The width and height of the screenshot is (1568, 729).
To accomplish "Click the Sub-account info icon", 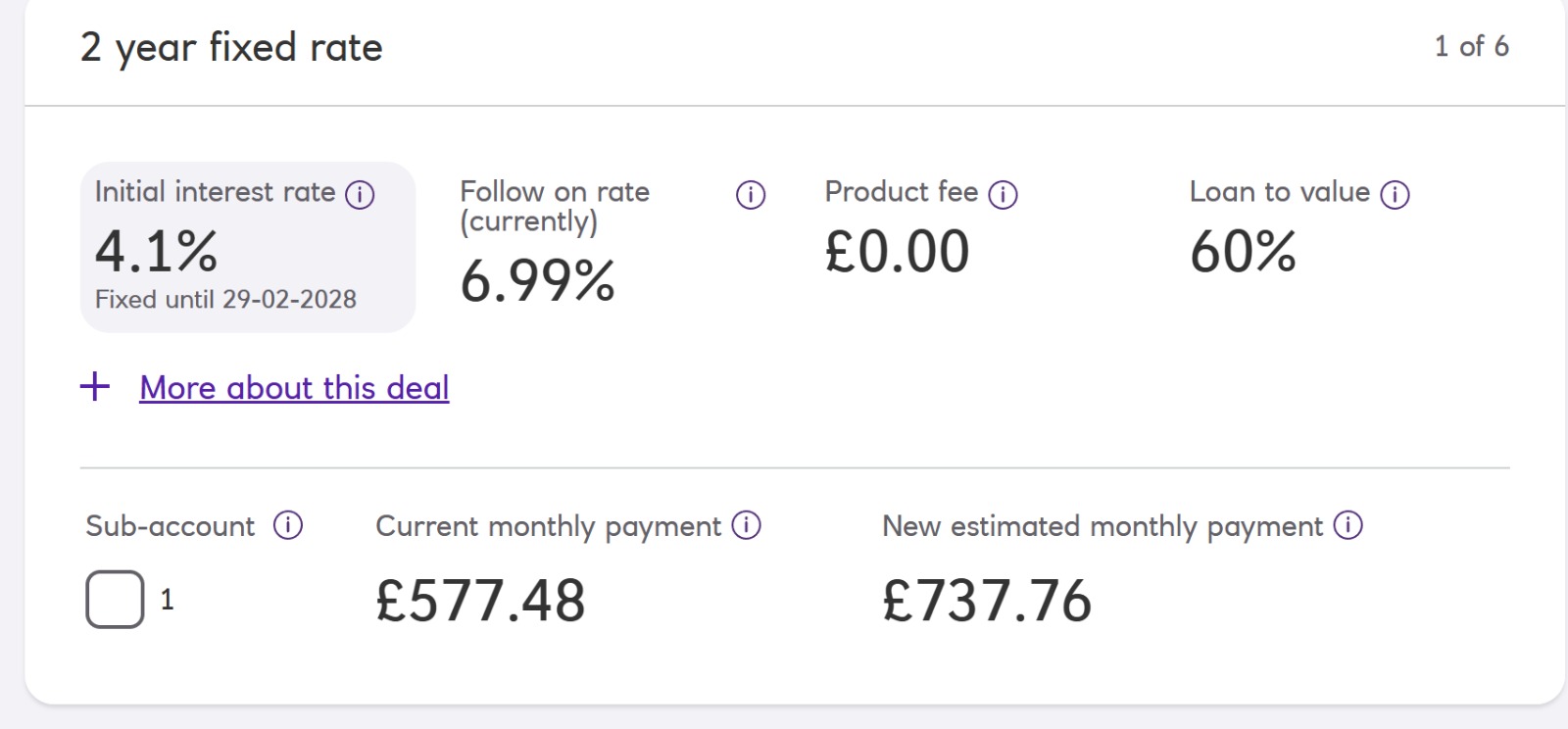I will point(287,526).
